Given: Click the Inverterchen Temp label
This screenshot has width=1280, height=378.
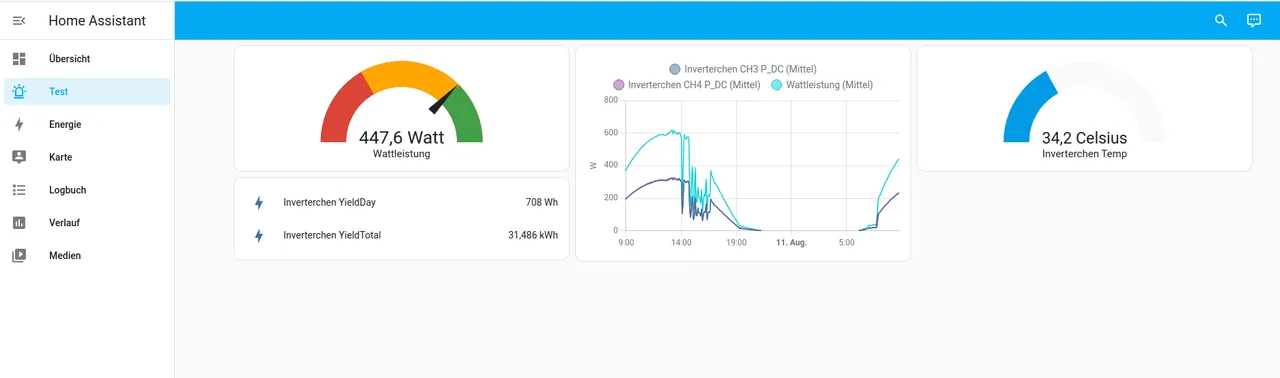Looking at the screenshot, I should [1084, 155].
